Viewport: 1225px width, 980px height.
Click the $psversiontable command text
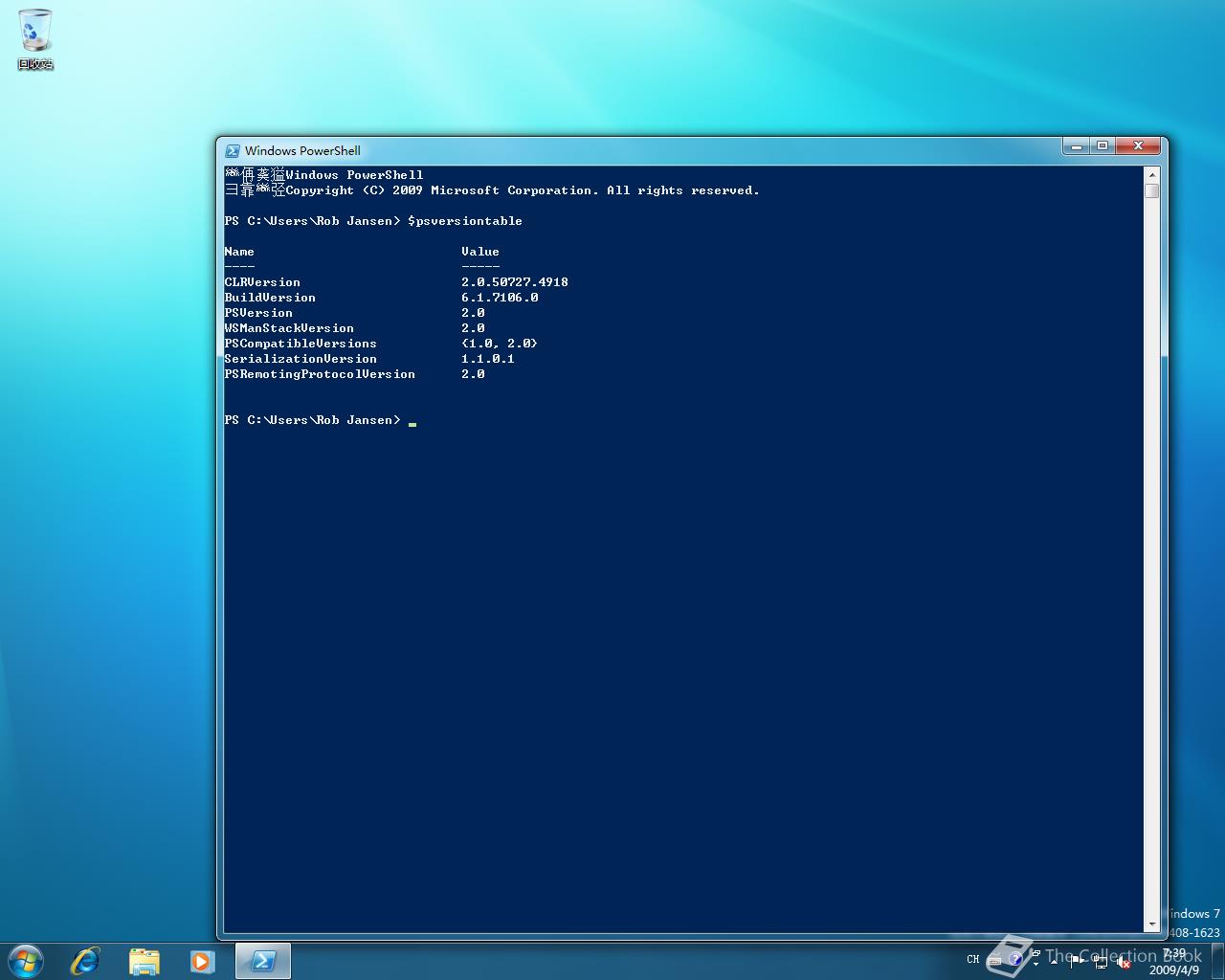[x=465, y=221]
